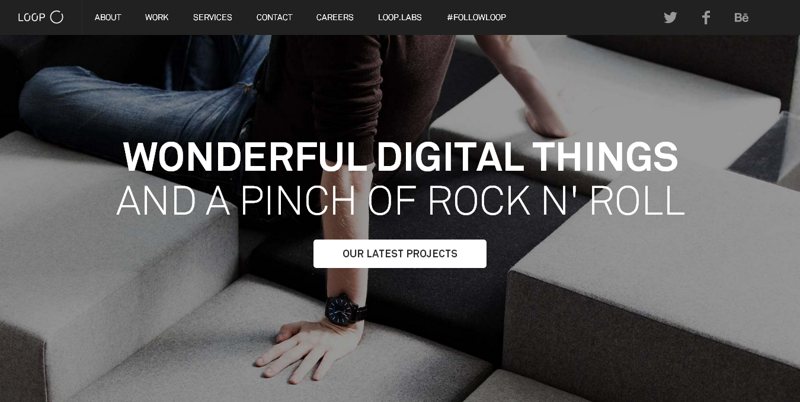
Task: Click the WONDERFUL DIGITAL THINGS headline
Action: pyautogui.click(x=401, y=157)
